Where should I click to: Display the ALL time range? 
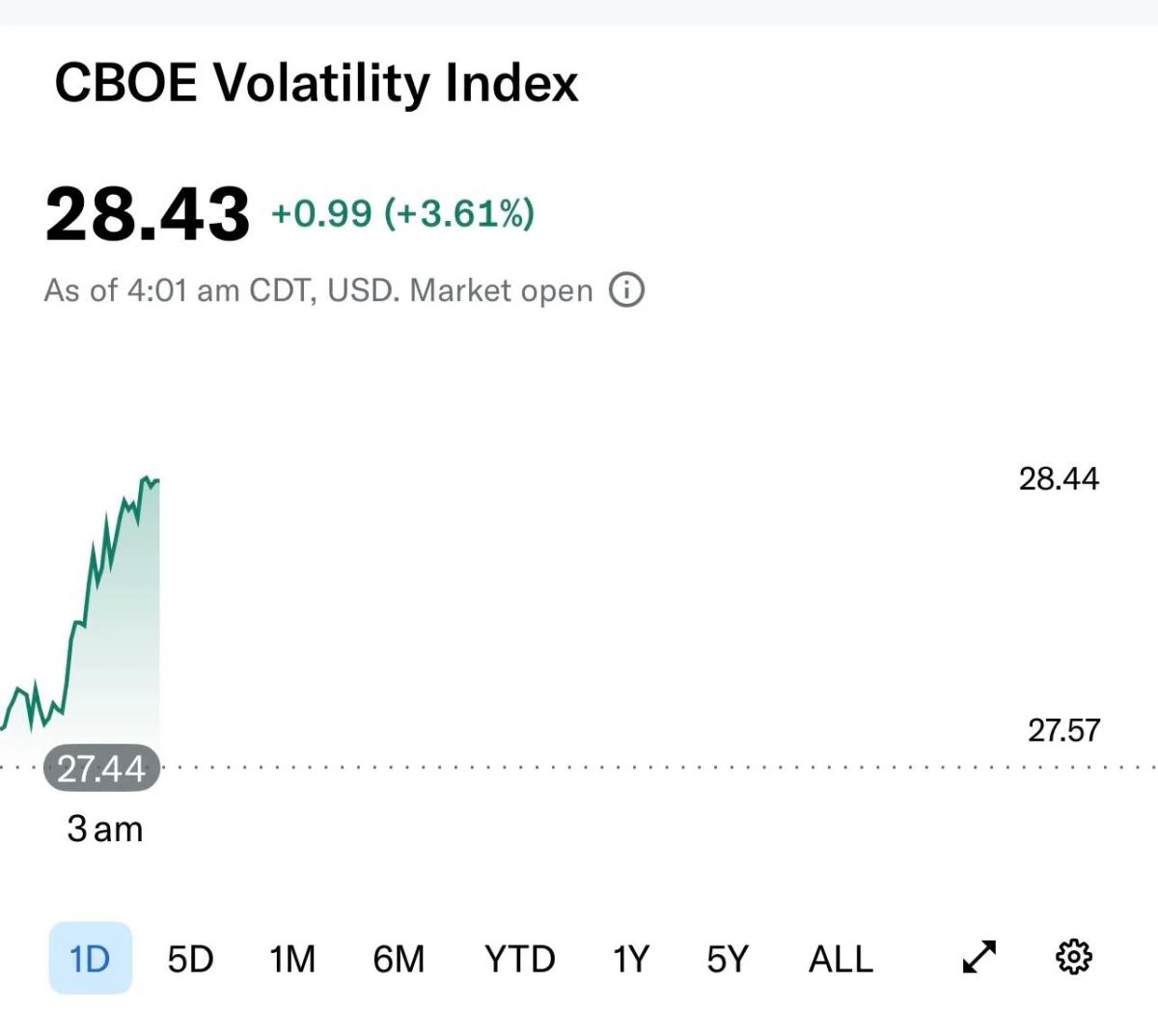840,958
